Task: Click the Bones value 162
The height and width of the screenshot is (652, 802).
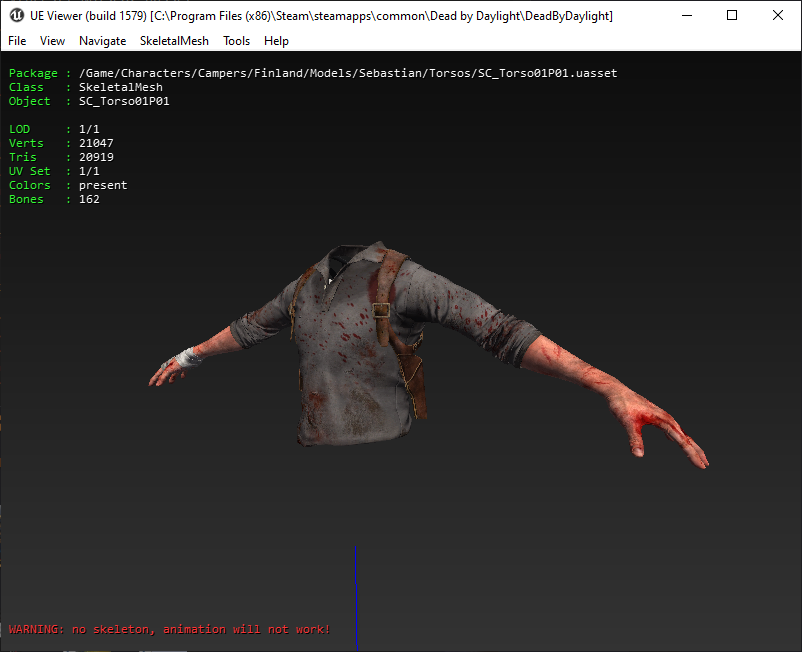Action: (x=89, y=199)
